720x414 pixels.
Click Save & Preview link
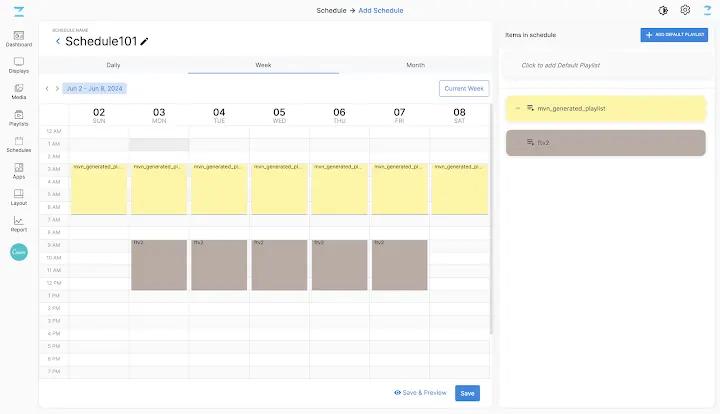pos(420,393)
